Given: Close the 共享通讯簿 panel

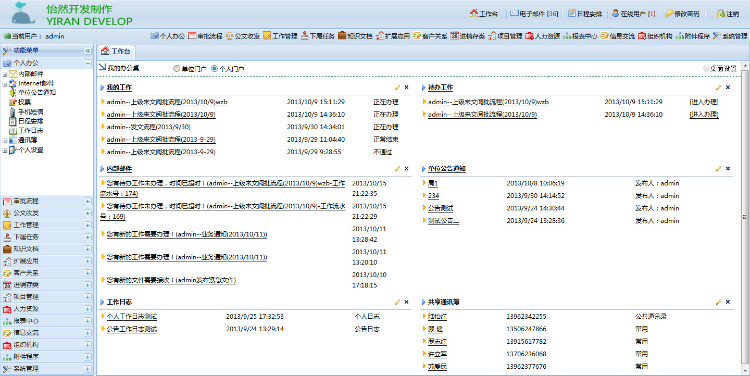Looking at the screenshot, I should 728,302.
